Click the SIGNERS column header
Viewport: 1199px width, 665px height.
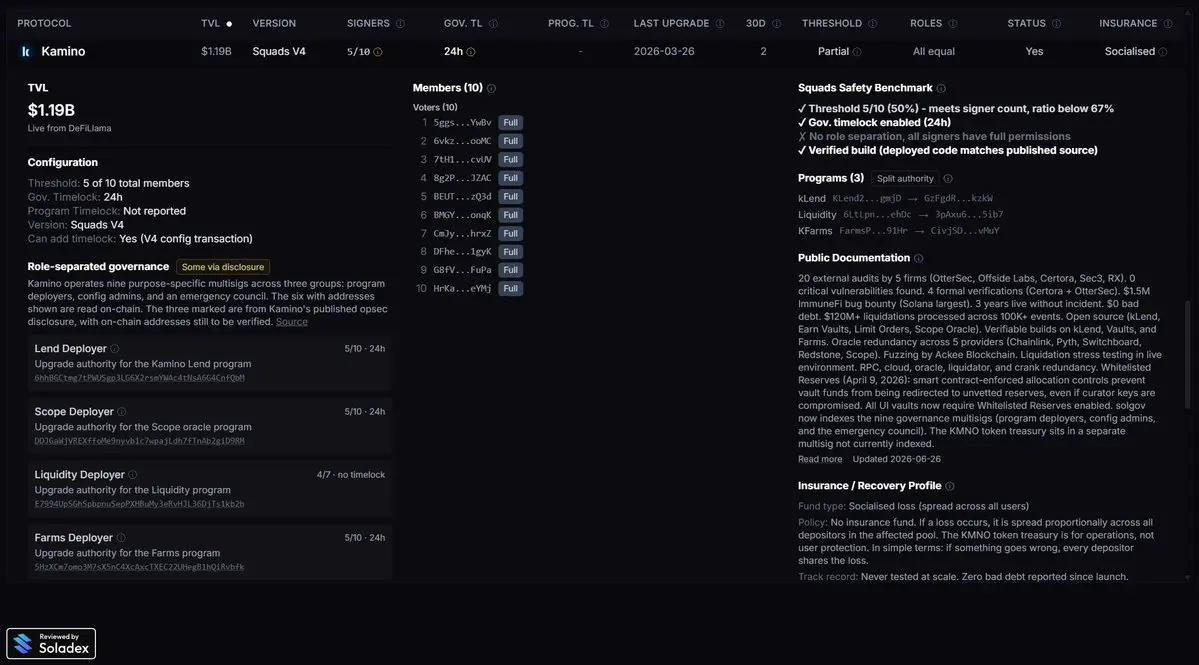(x=368, y=24)
